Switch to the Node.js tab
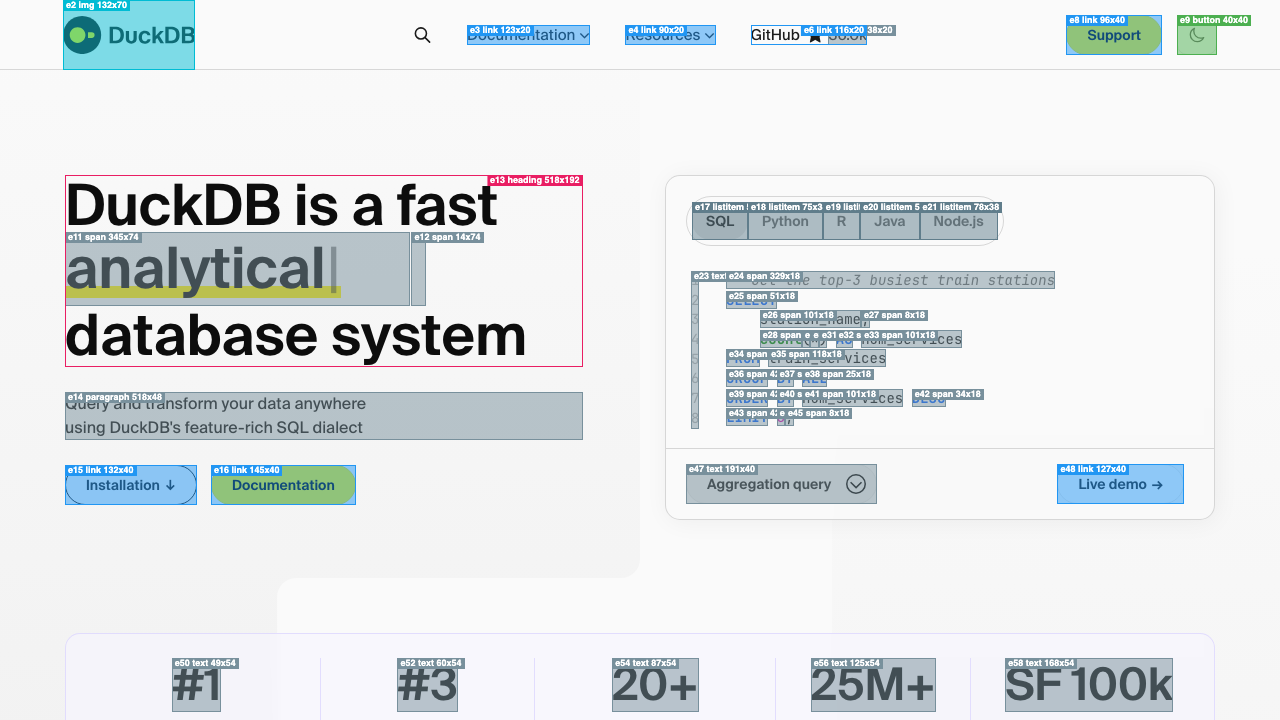1280x720 pixels. point(957,222)
